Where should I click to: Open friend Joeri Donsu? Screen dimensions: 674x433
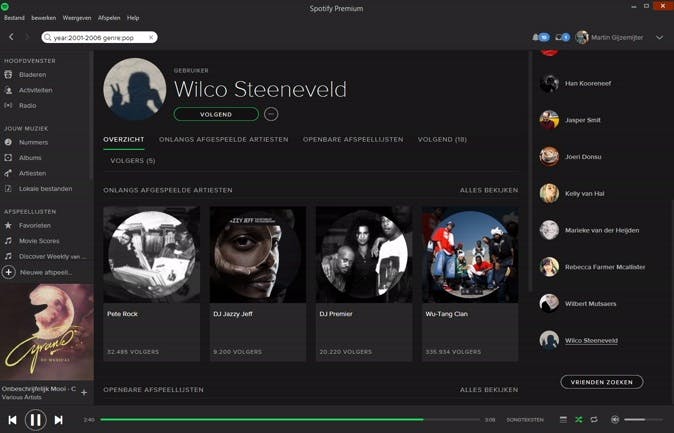pos(571,157)
